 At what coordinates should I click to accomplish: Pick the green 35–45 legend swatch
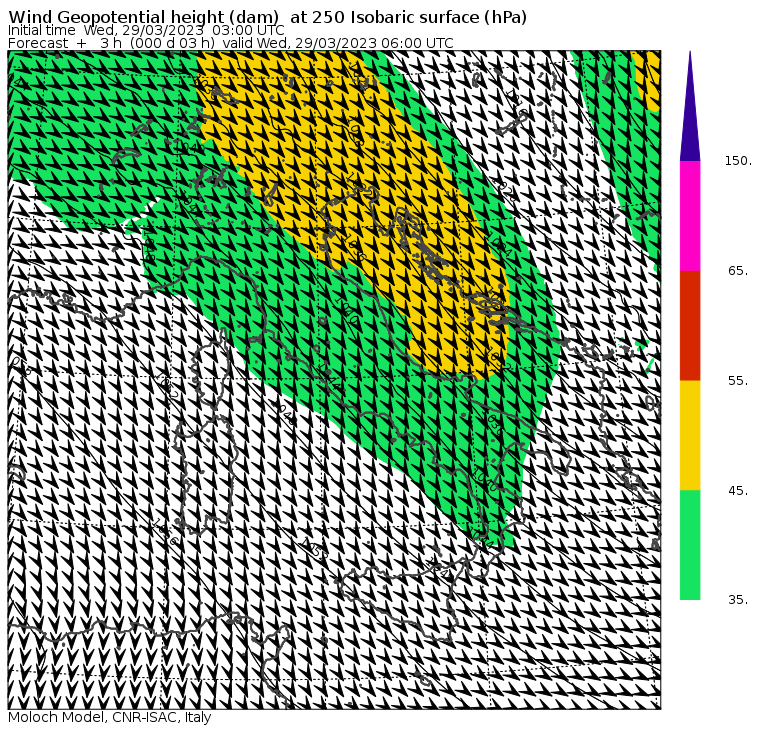[690, 545]
